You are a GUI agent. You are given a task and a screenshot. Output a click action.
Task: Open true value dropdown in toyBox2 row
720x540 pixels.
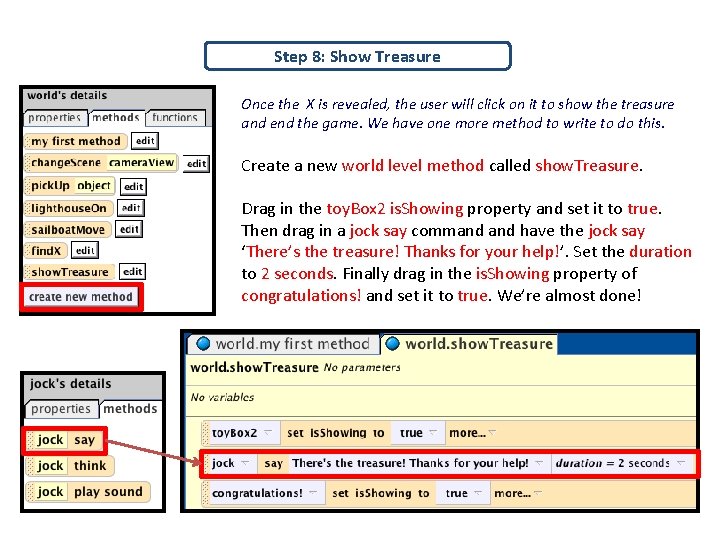[418, 433]
